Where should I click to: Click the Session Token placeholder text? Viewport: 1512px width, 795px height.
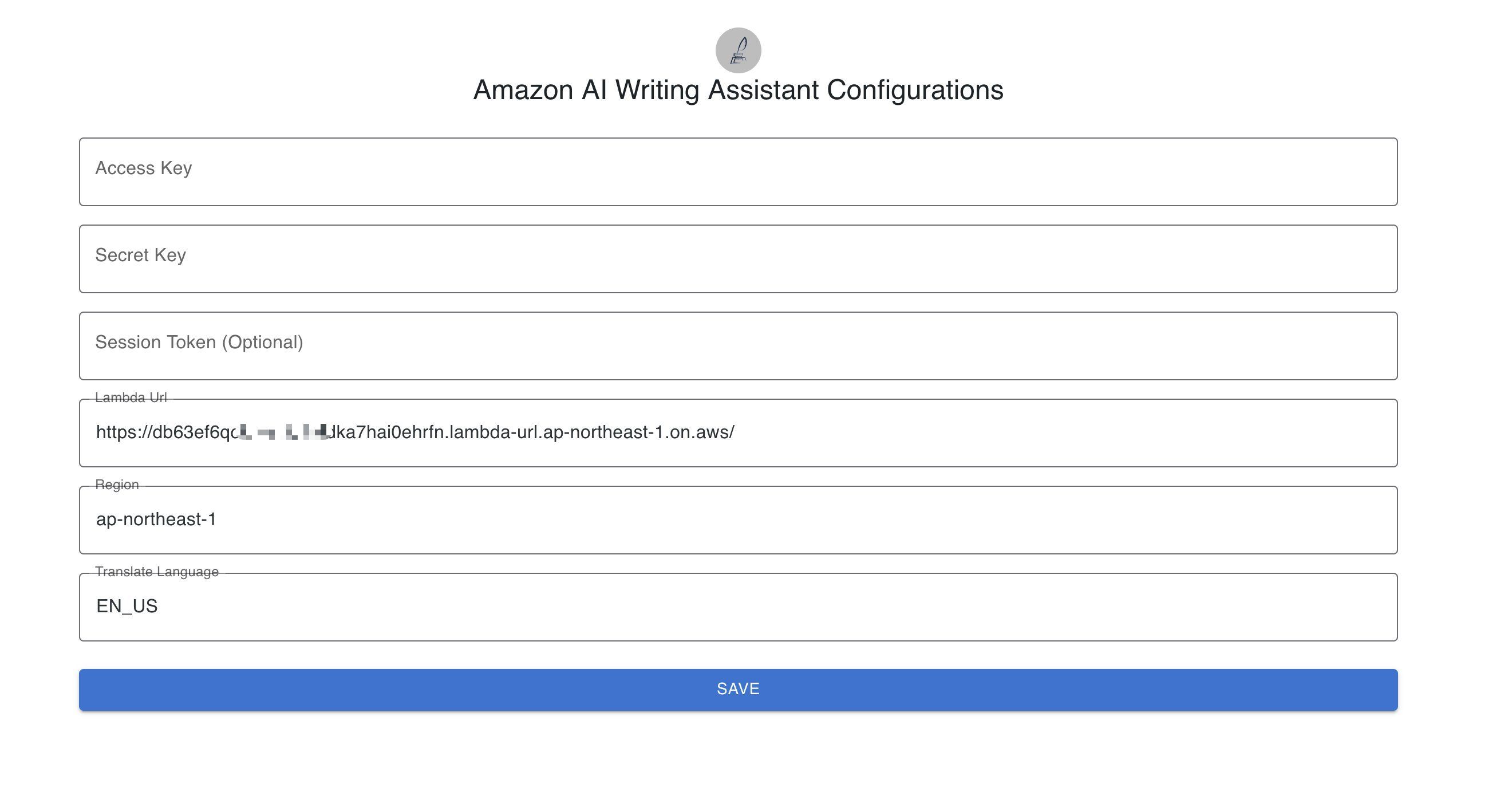199,343
